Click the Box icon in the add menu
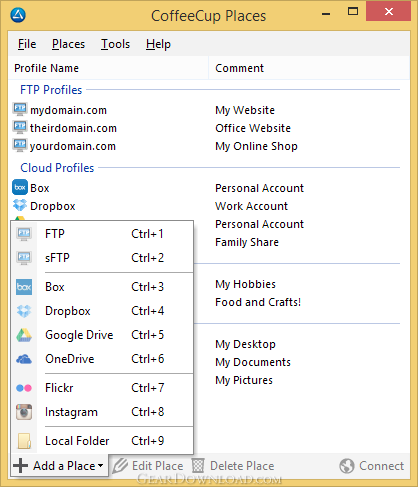This screenshot has height=487, width=418. (24, 287)
